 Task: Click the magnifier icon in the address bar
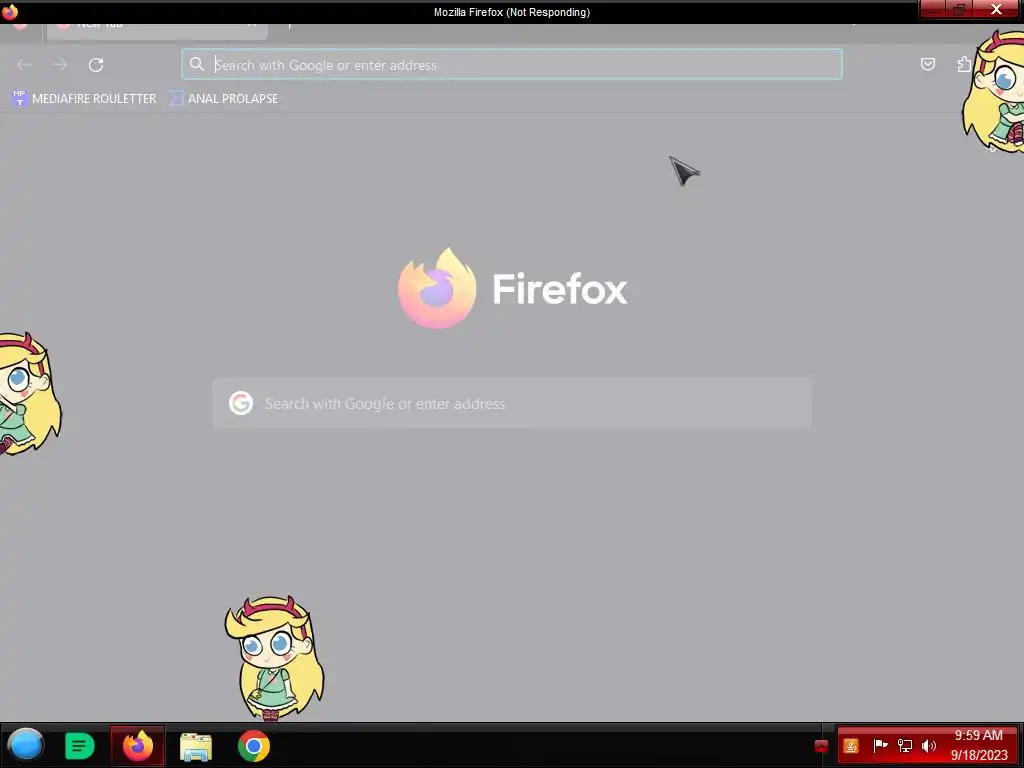(197, 64)
